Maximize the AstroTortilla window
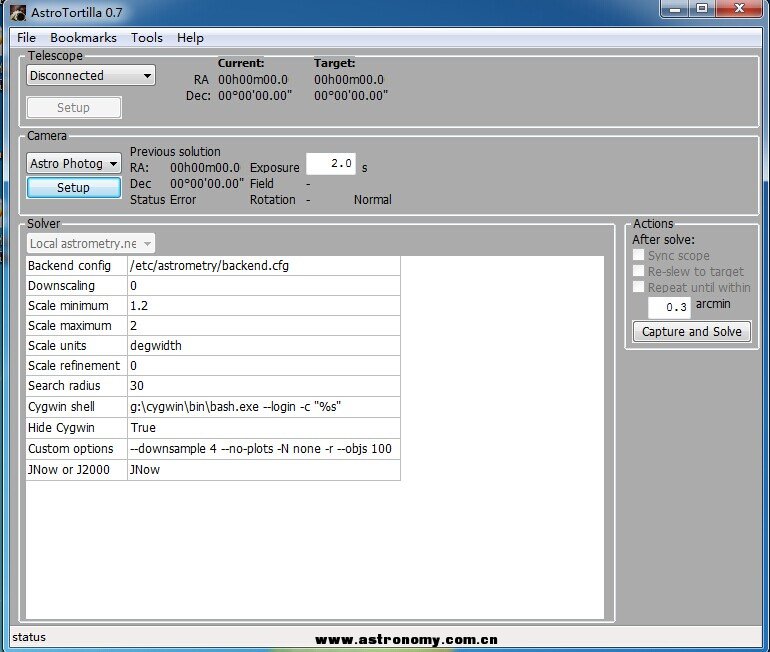The image size is (770, 652). pyautogui.click(x=702, y=9)
